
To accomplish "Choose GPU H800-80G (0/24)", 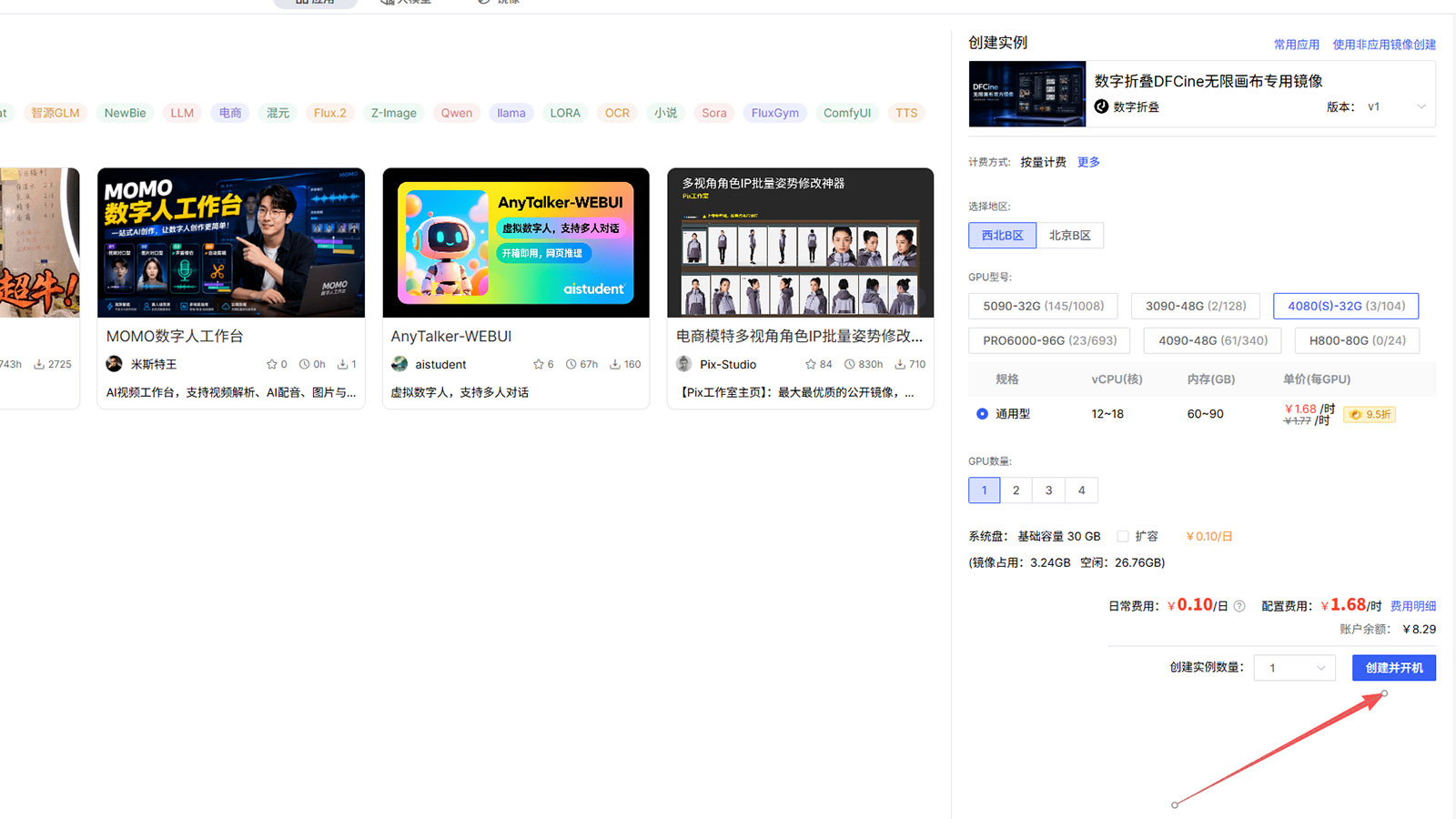I will point(1357,340).
